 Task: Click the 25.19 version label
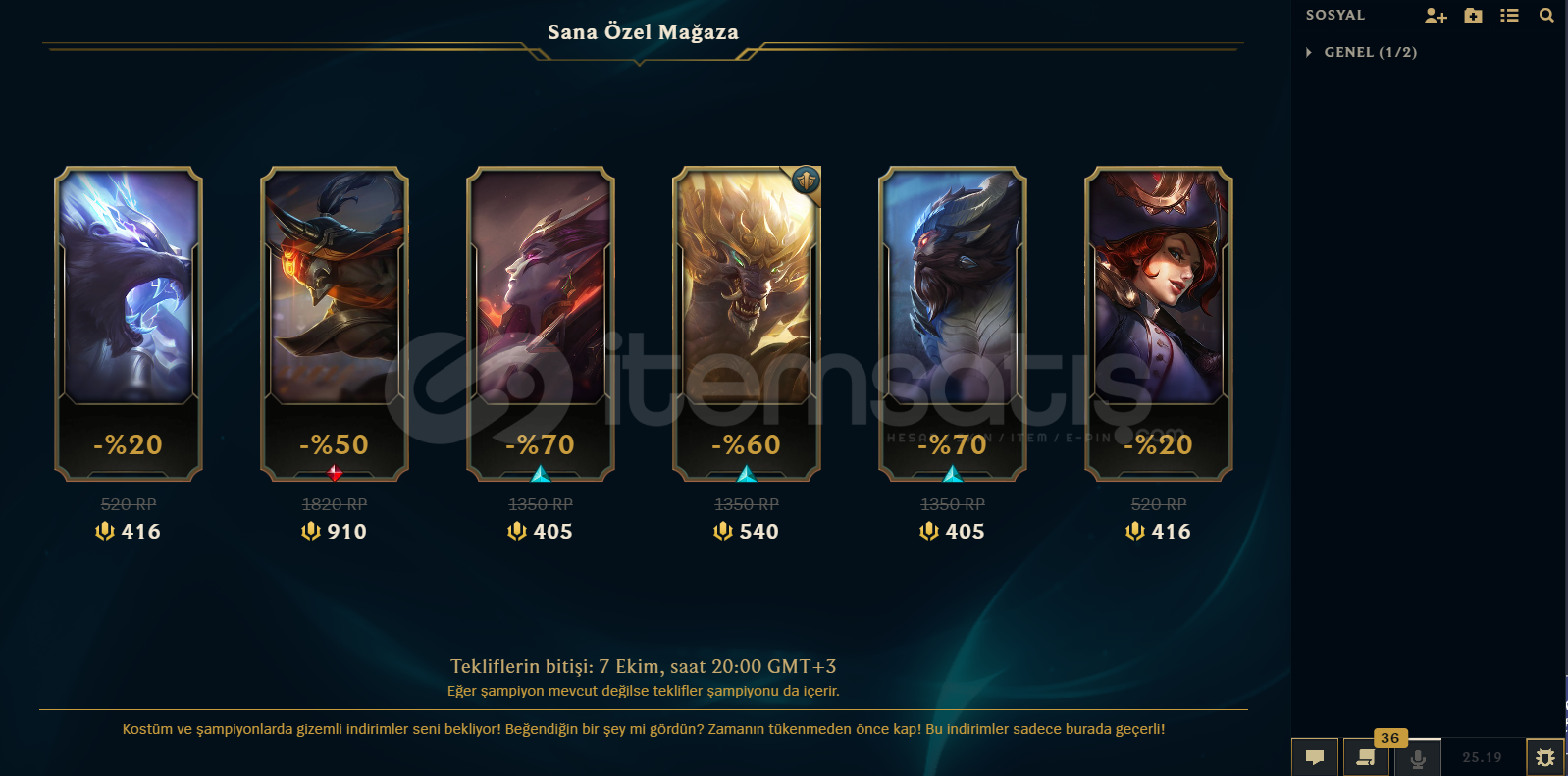(x=1482, y=757)
